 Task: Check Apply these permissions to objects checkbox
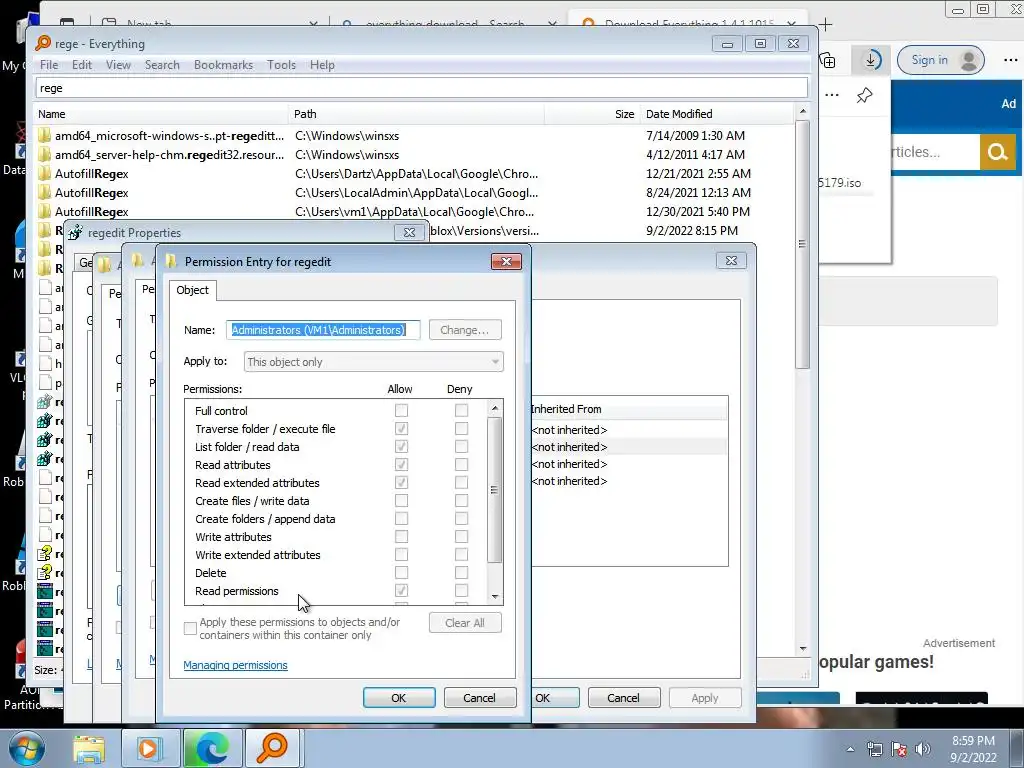(x=190, y=628)
